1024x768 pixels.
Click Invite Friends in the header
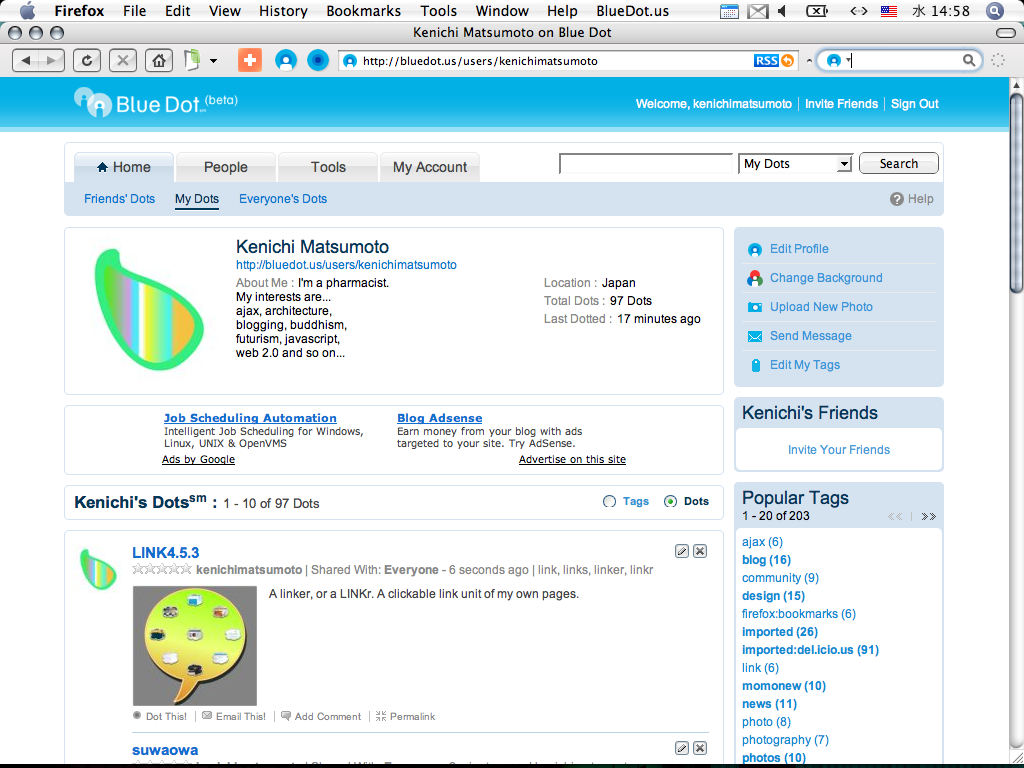[x=841, y=104]
